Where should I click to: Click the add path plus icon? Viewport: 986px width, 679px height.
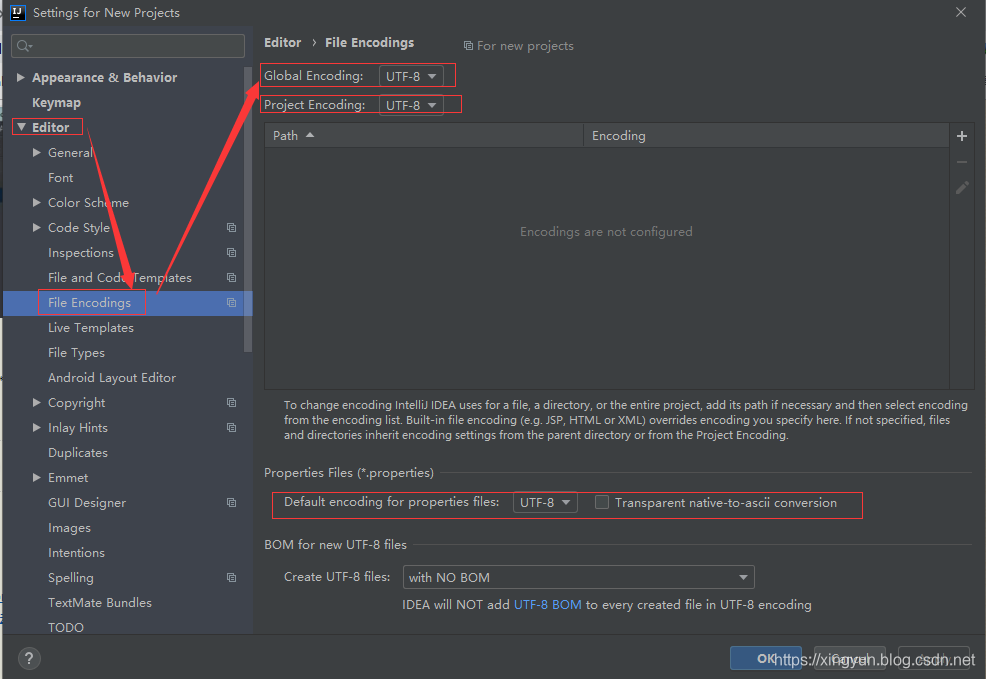tap(961, 136)
